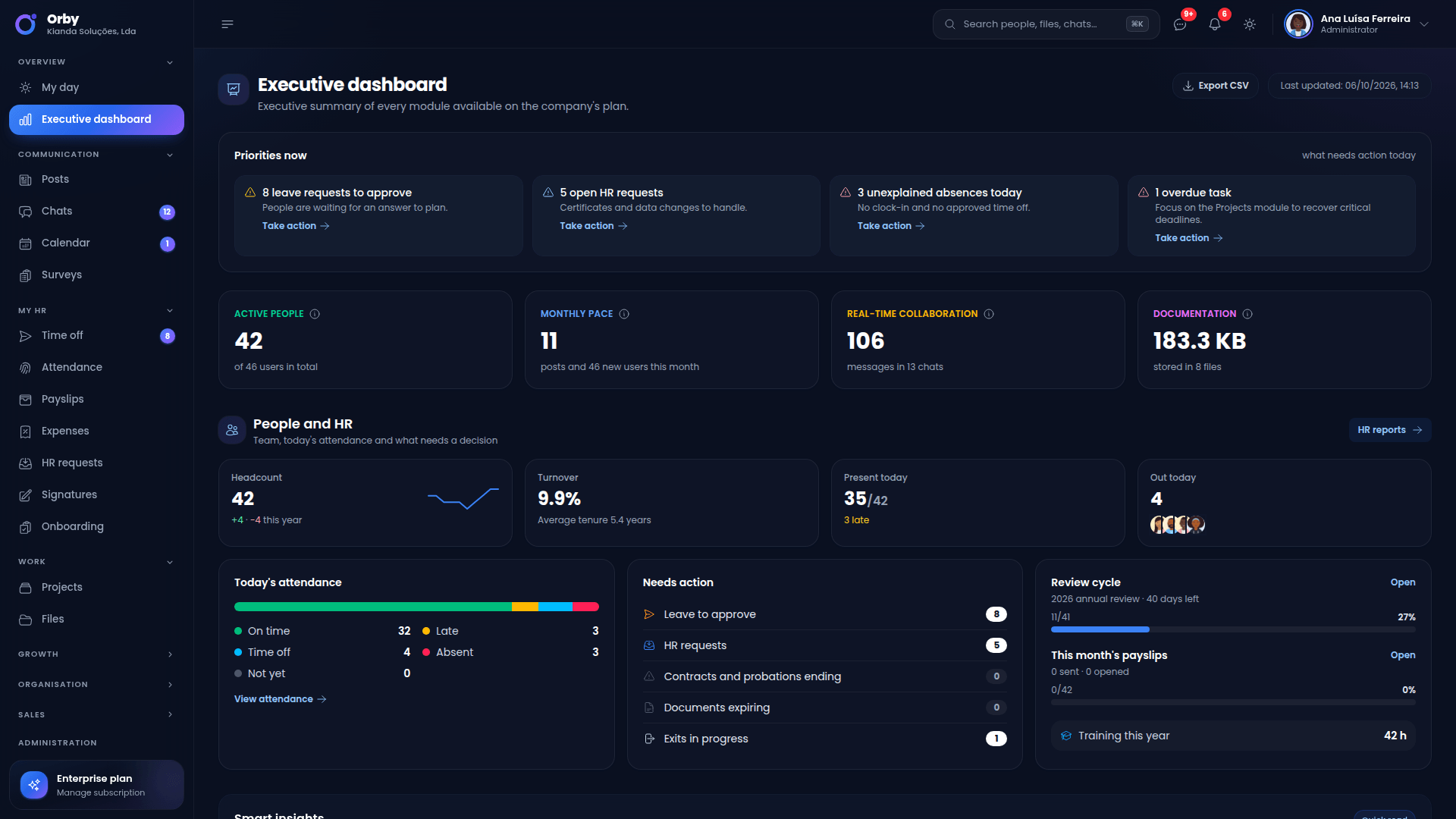Click the Training this year row
The image size is (1456, 819).
click(x=1233, y=736)
